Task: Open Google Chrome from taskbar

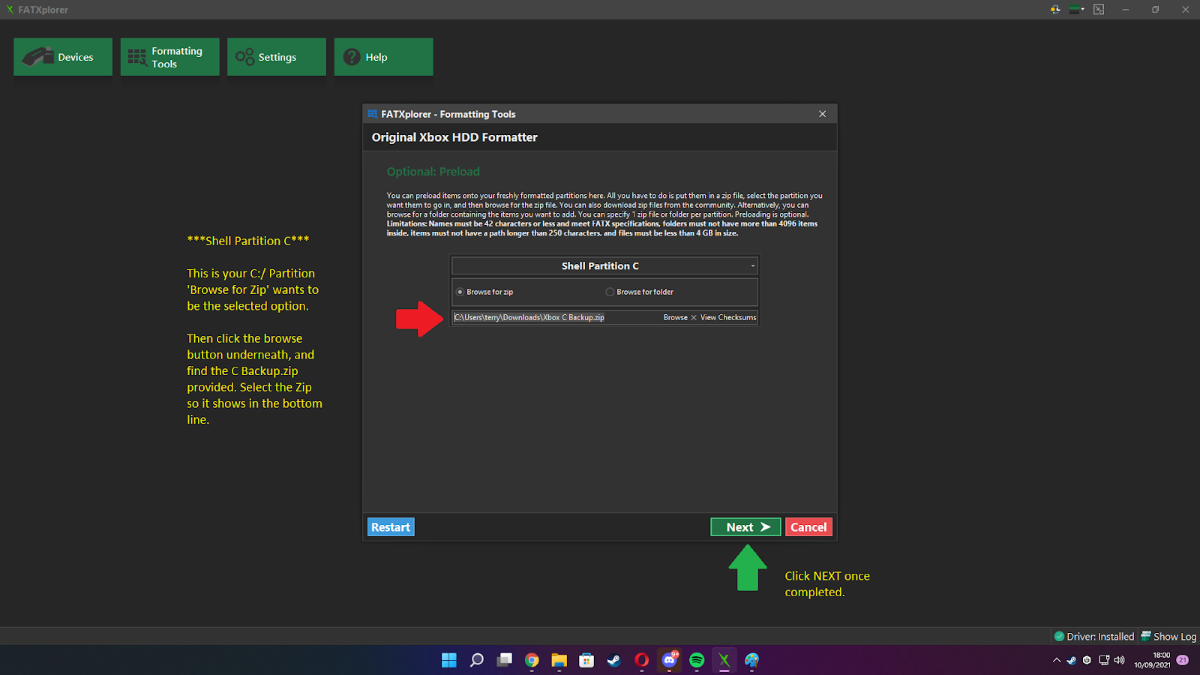Action: (x=532, y=660)
